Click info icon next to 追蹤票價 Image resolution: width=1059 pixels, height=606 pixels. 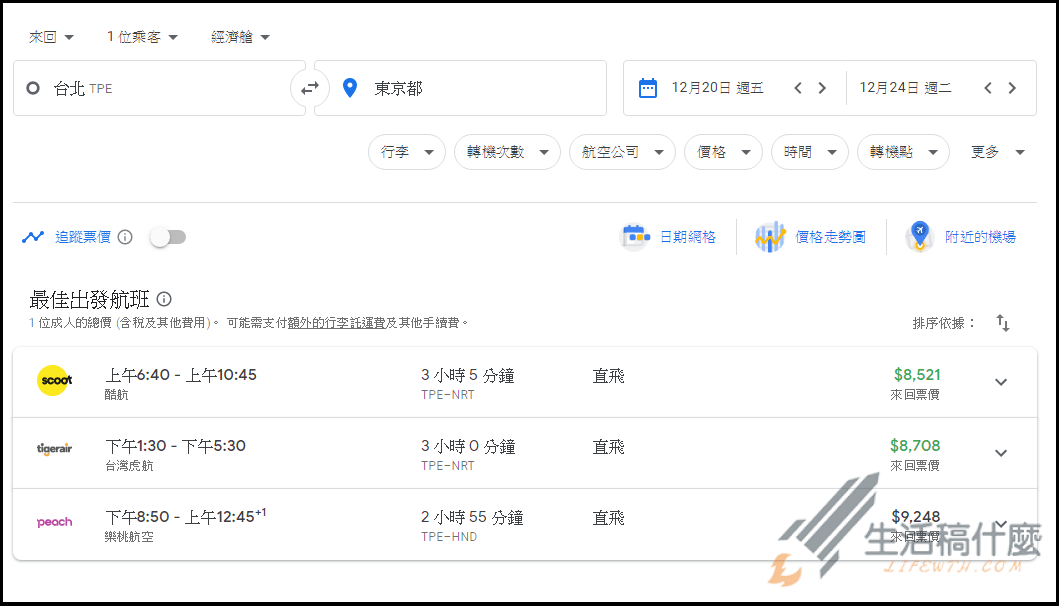coord(125,237)
